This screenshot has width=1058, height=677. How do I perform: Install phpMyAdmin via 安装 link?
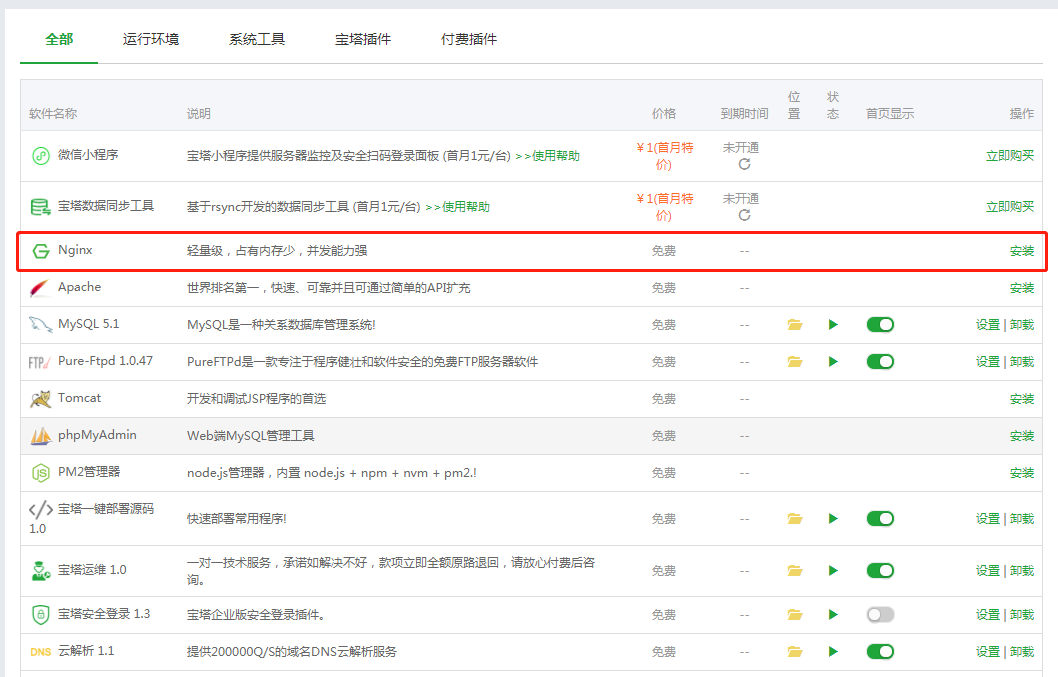pos(1022,436)
